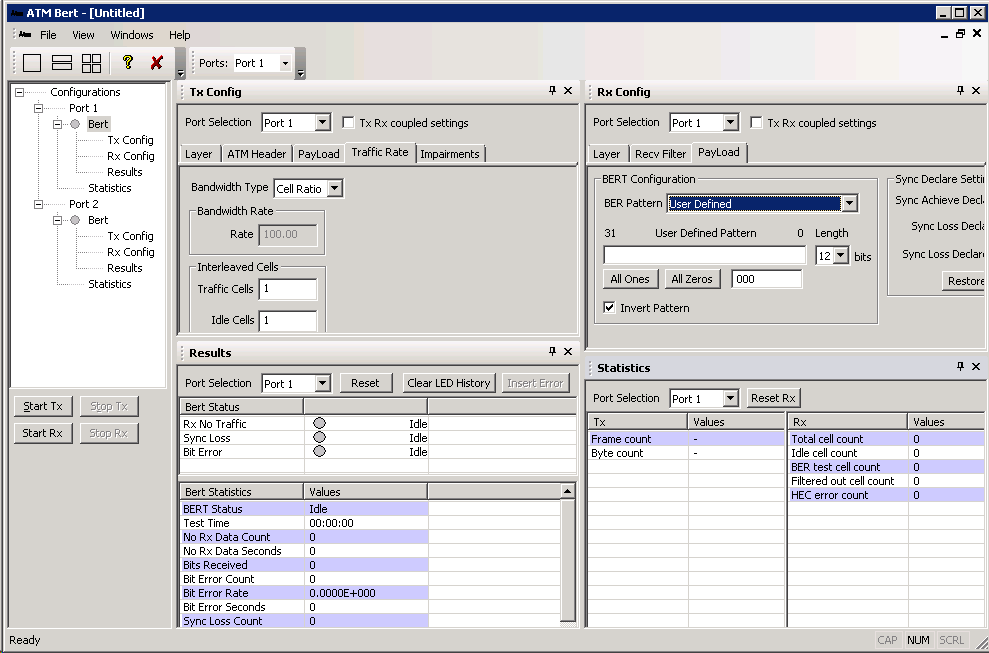Click the Start Rx button
Screen dimensions: 989x653
(x=43, y=433)
